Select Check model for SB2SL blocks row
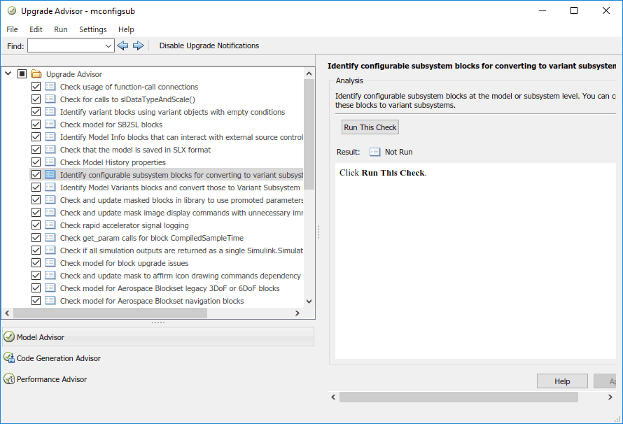The width and height of the screenshot is (623, 424). [111, 124]
